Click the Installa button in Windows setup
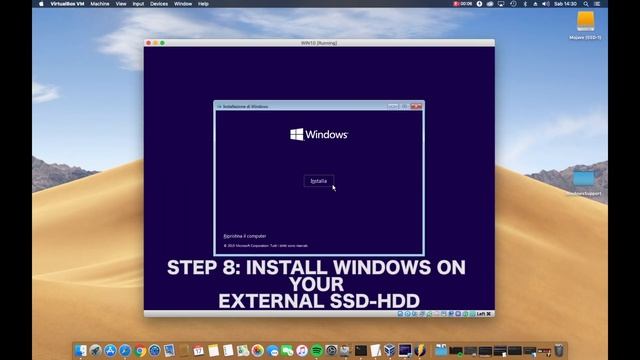The image size is (640, 360). pyautogui.click(x=319, y=181)
